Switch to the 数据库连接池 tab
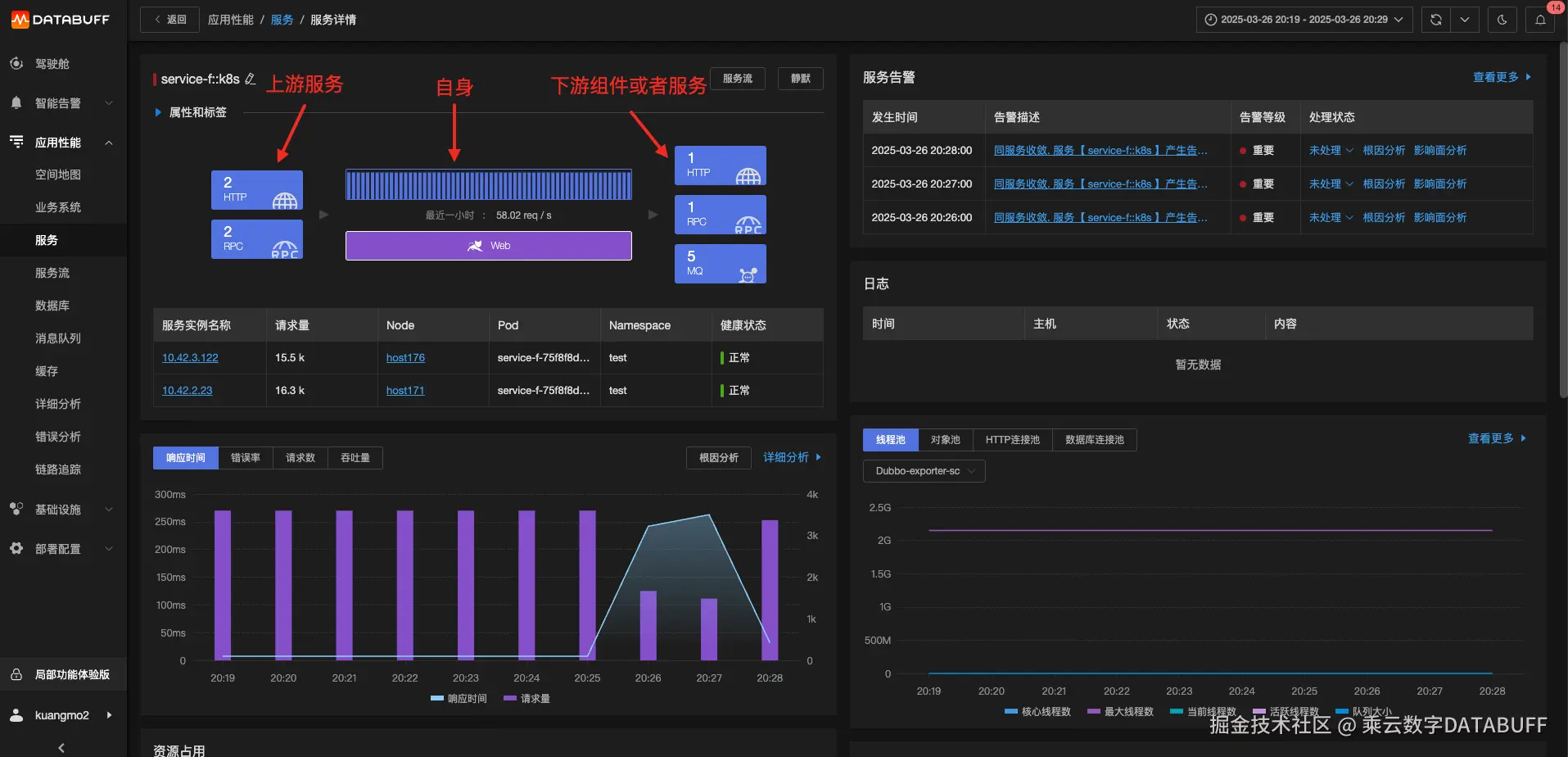 click(x=1095, y=440)
